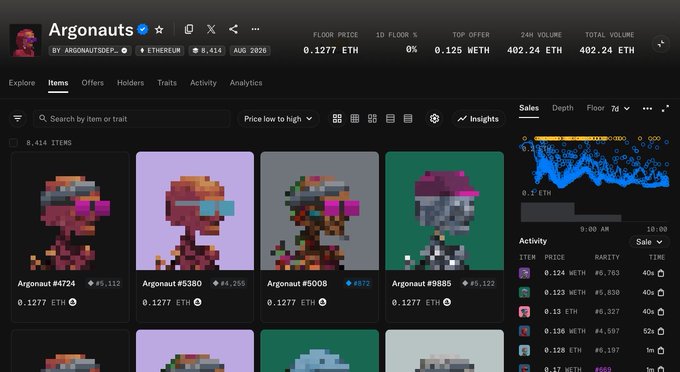Open the Price low to high sort dropdown

click(278, 119)
